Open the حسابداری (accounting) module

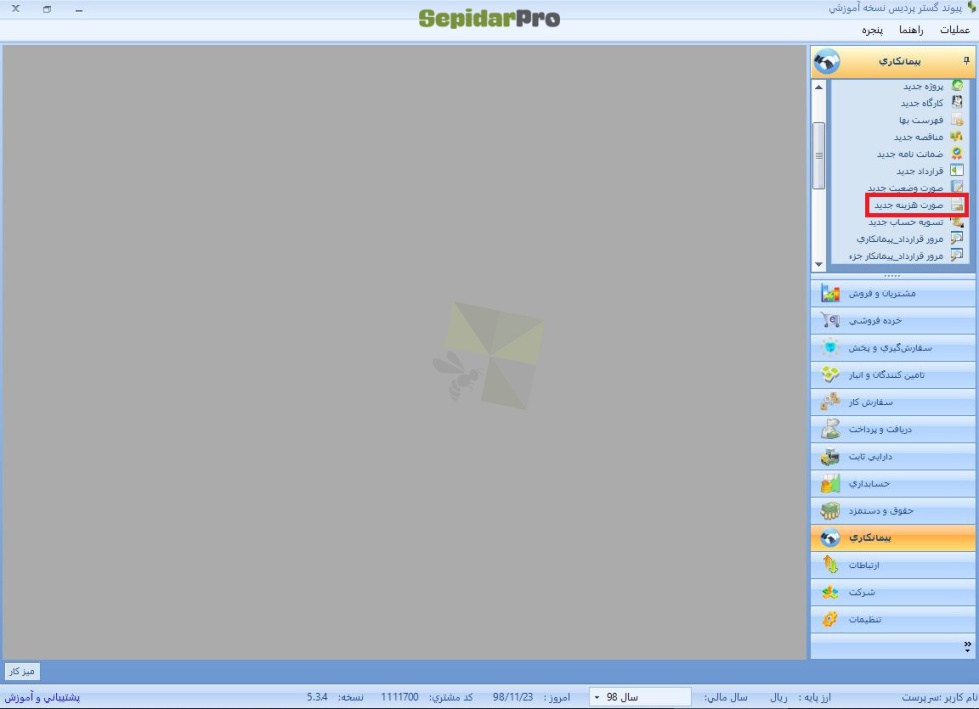tap(892, 484)
